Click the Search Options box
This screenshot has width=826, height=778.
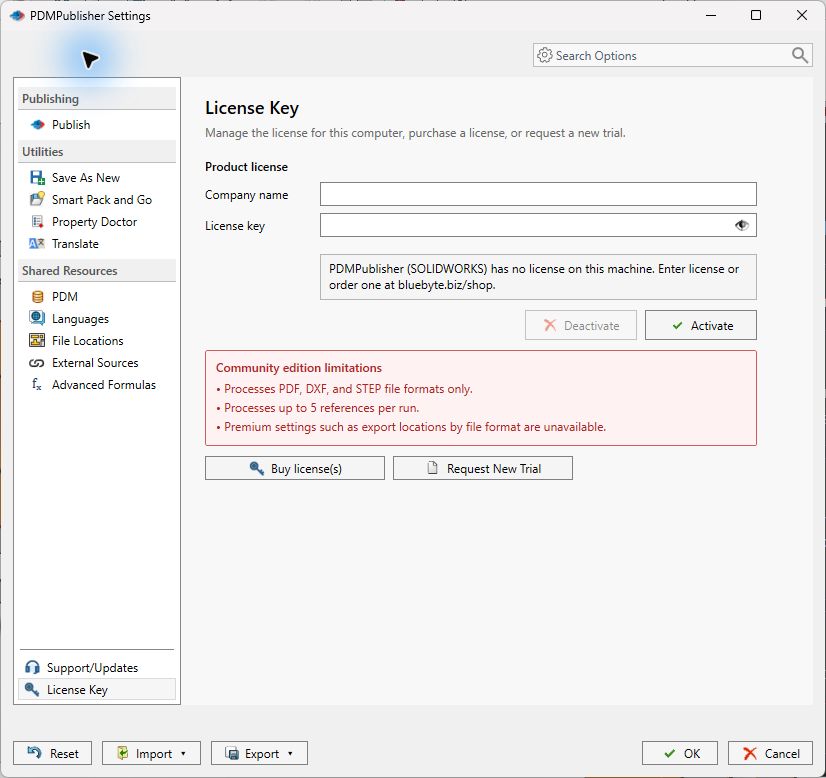(672, 55)
